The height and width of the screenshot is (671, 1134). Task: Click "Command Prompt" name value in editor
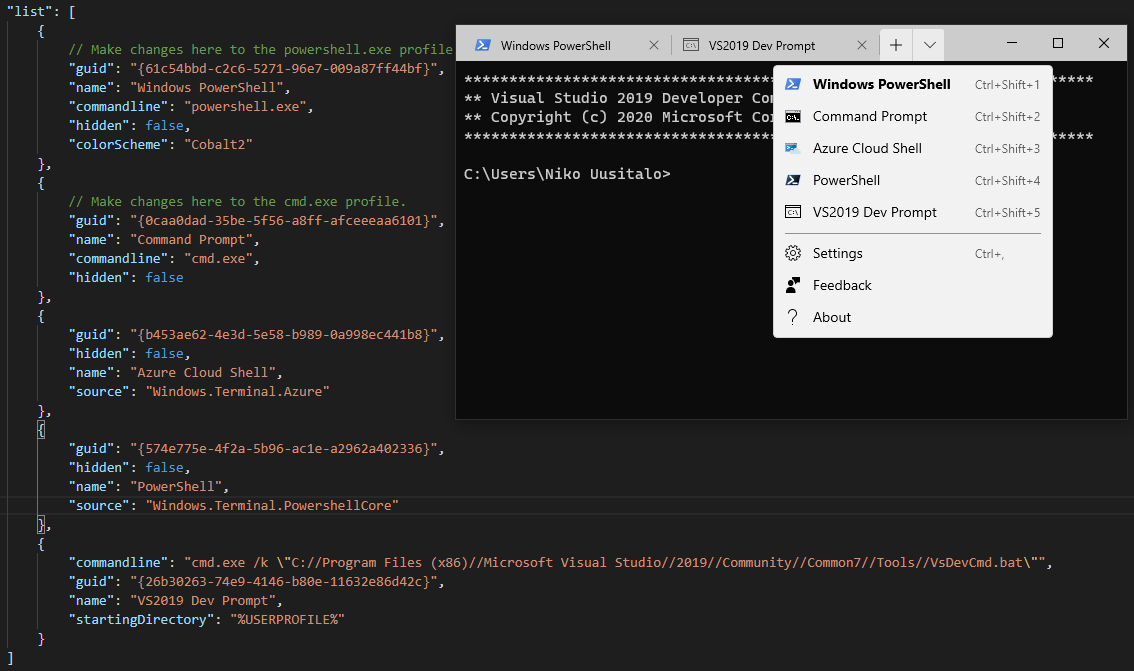(192, 239)
